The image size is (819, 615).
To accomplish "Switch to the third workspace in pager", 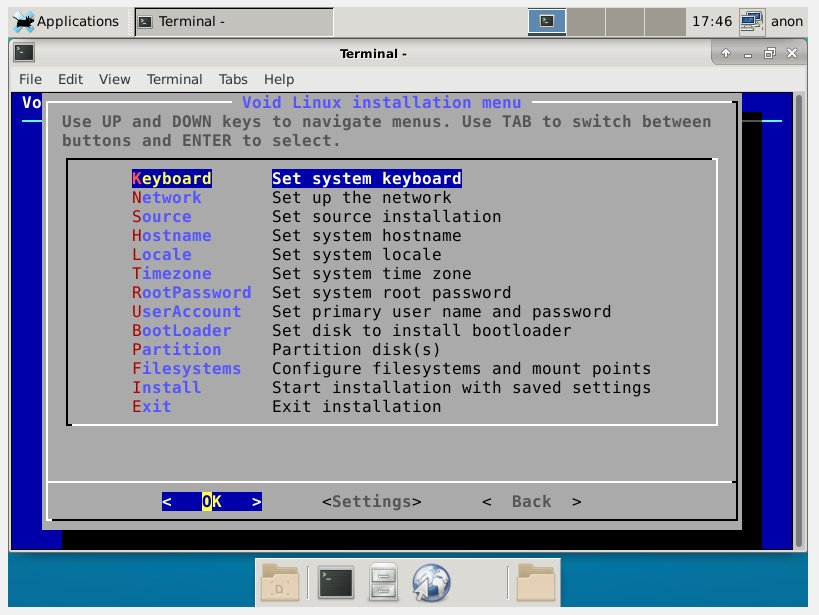I will coord(625,21).
